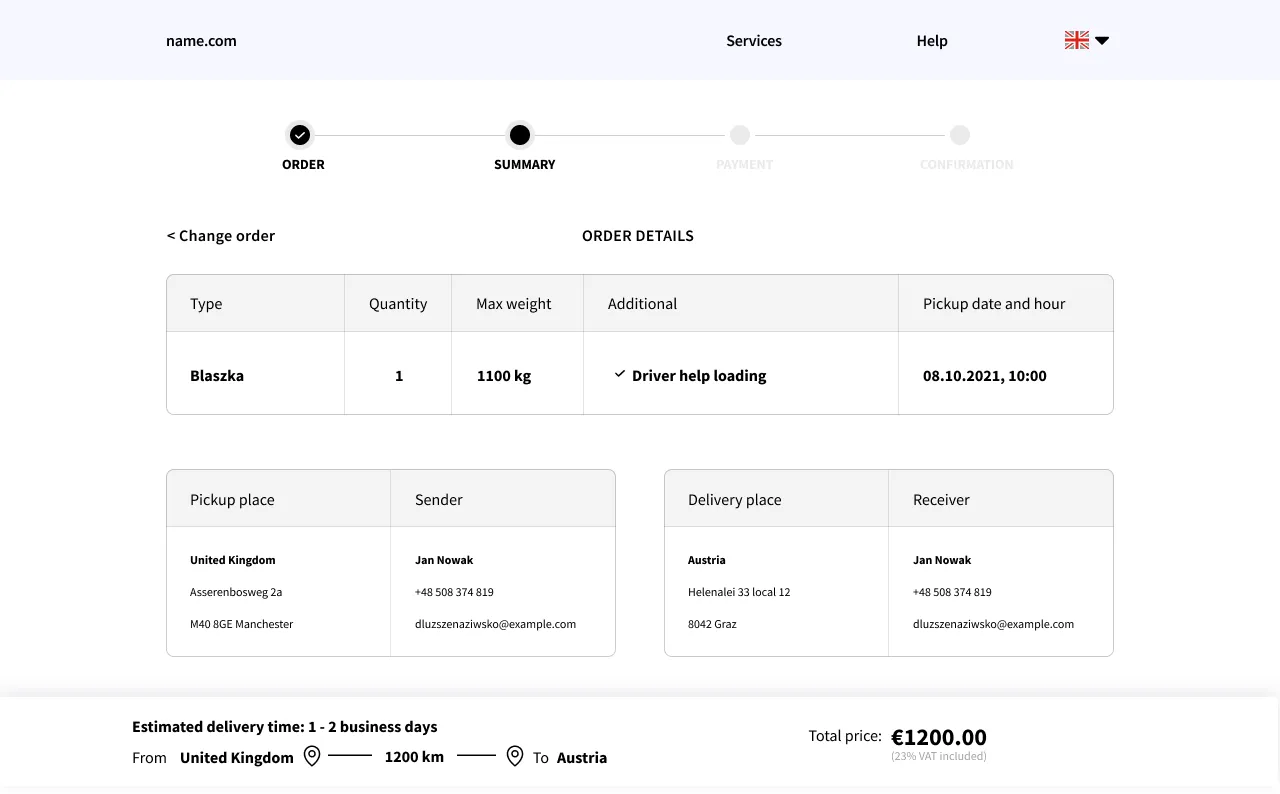1280x794 pixels.
Task: Click the Sender phone +48 508 374 819
Action: pyautogui.click(x=454, y=592)
